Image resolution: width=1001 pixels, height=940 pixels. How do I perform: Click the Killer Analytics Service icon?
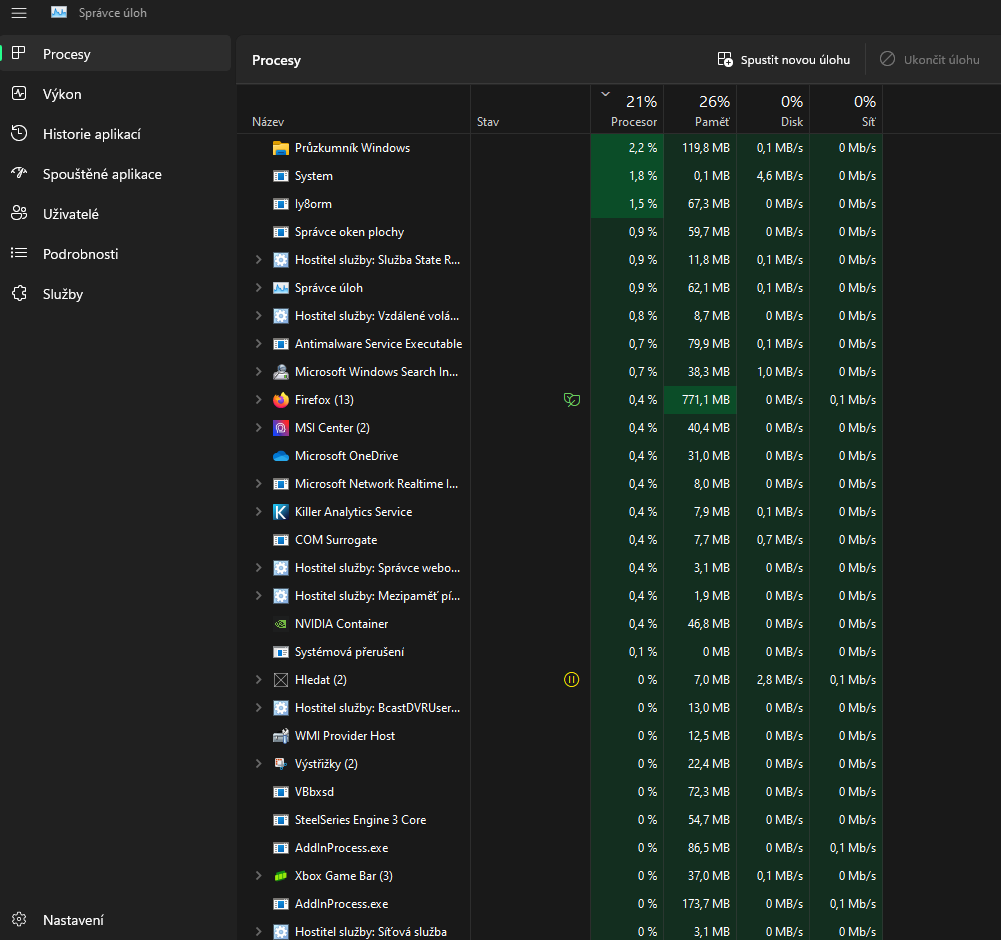281,512
